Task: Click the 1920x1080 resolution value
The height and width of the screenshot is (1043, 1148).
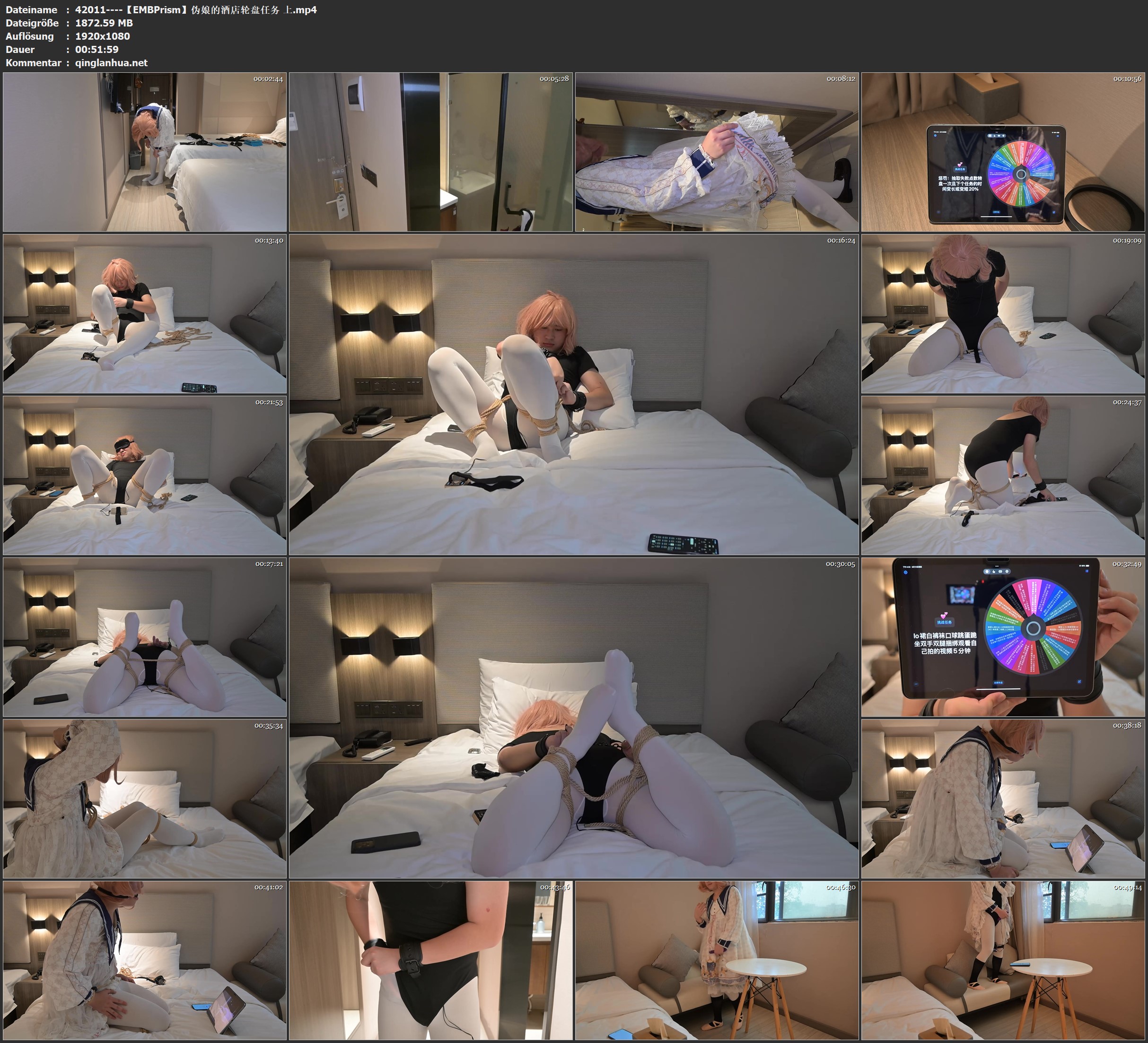Action: click(x=103, y=36)
